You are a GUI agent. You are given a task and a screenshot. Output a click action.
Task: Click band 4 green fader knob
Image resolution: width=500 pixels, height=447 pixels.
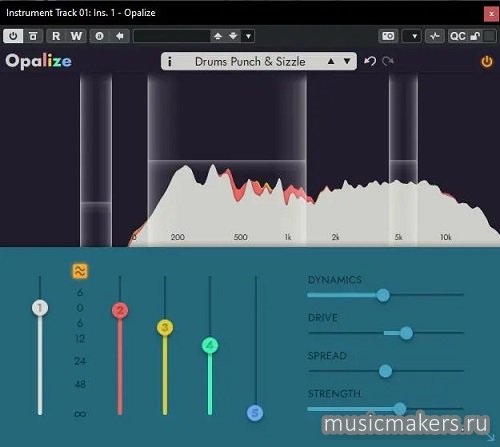click(x=210, y=345)
